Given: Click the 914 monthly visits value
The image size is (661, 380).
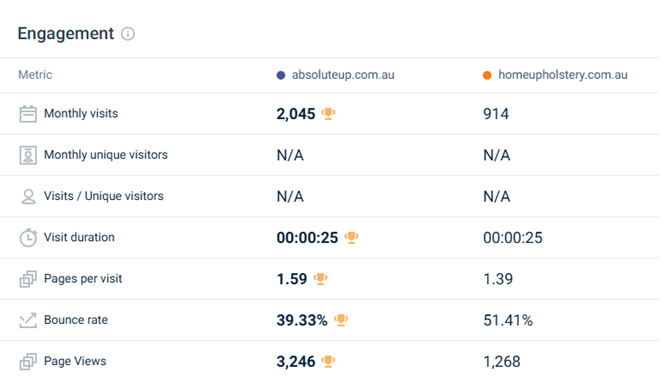Looking at the screenshot, I should 496,114.
